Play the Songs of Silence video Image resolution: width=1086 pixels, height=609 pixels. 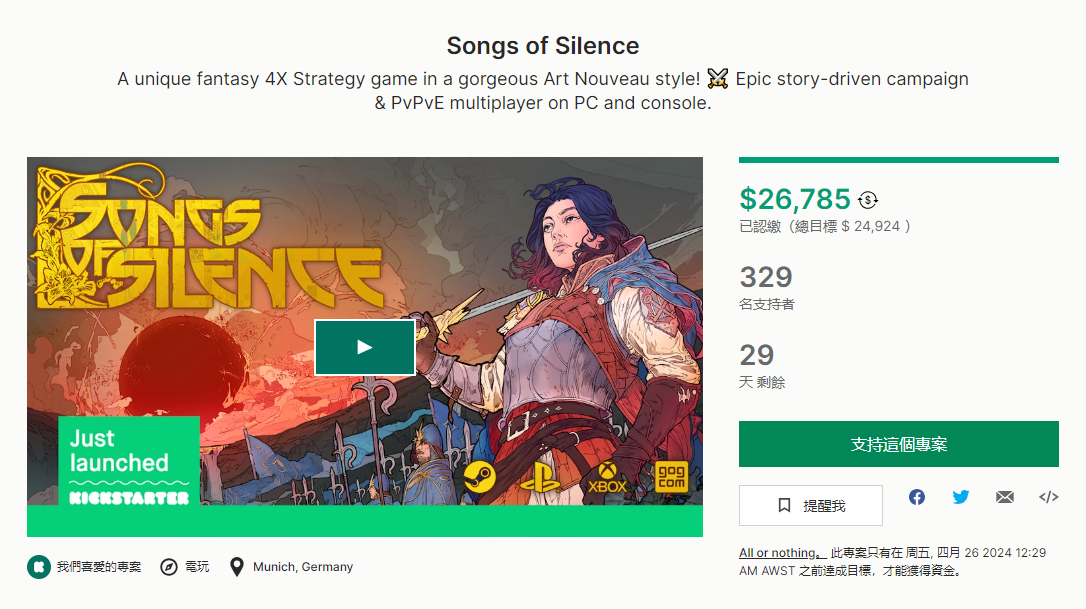(364, 347)
